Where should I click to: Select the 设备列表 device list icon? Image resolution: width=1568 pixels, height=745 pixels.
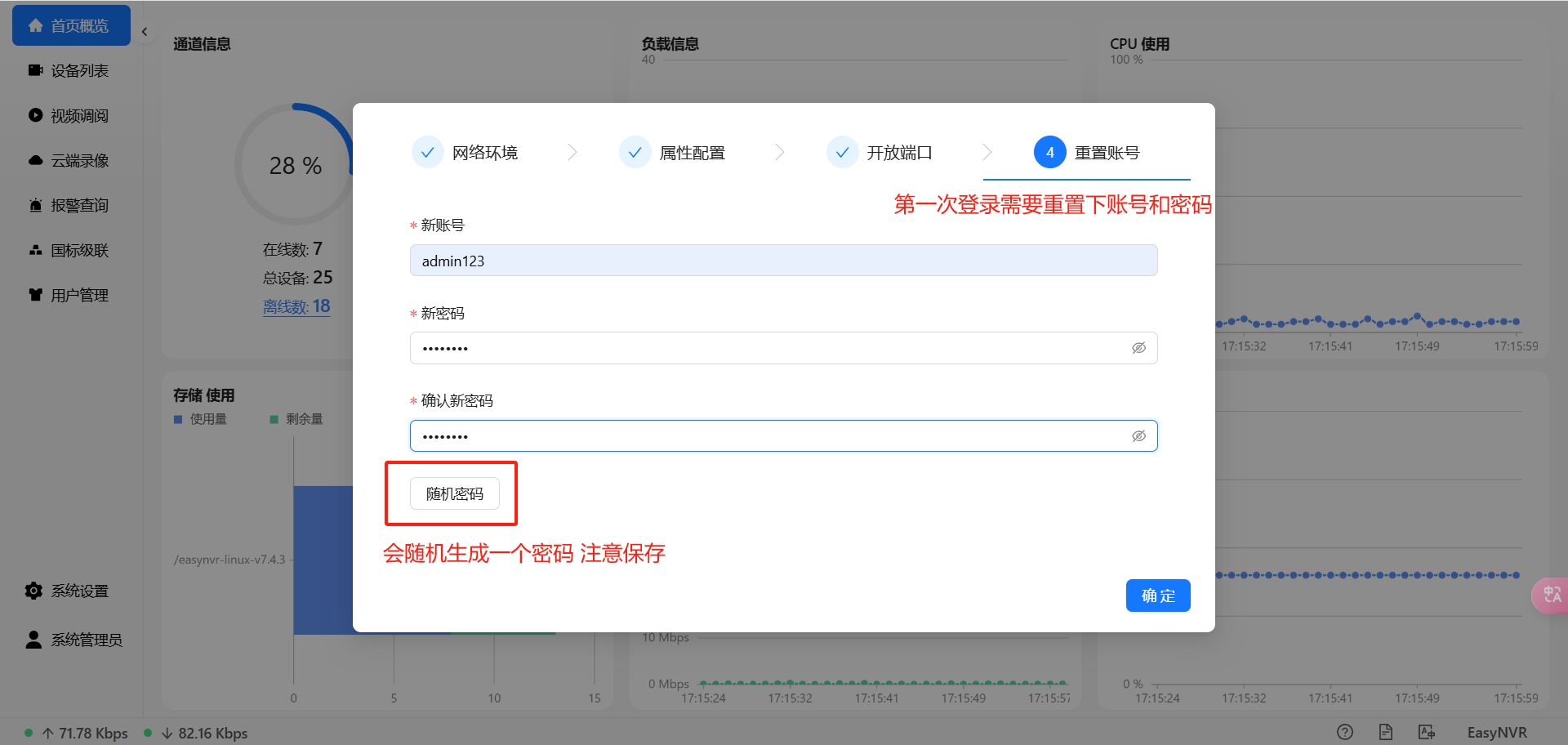point(33,70)
